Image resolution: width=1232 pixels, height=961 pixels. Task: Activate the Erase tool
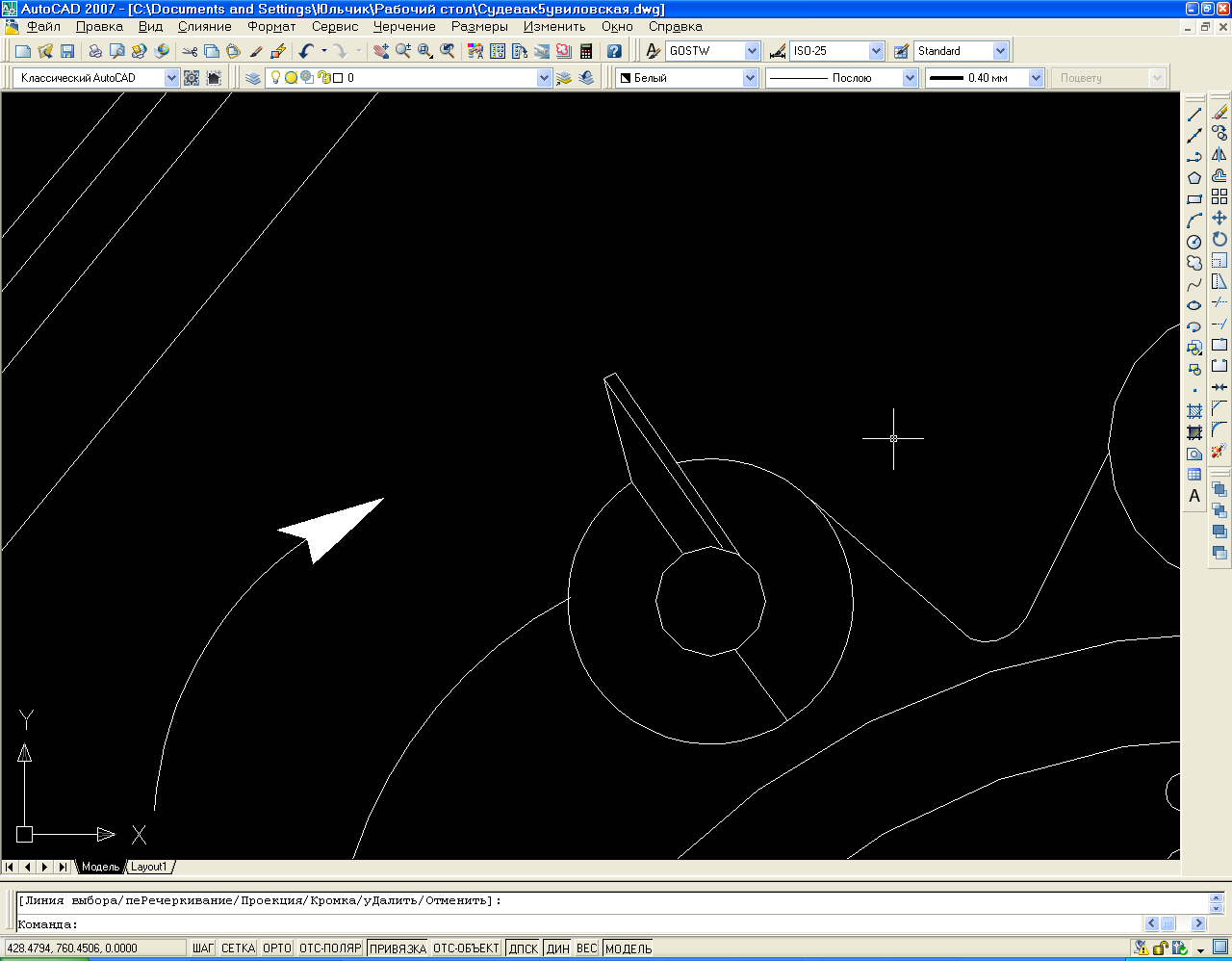1219,113
